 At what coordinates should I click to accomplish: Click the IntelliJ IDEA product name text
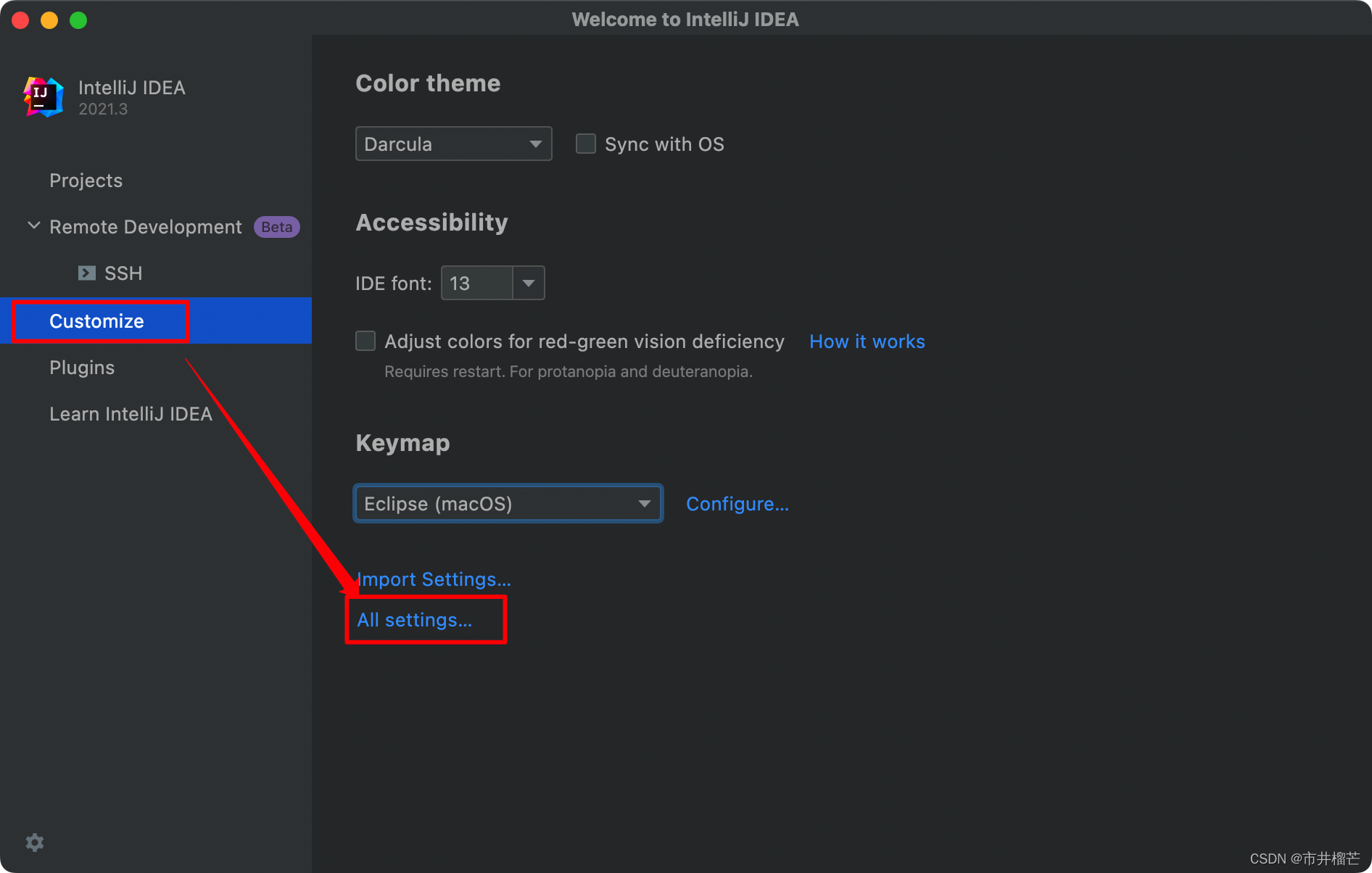click(x=132, y=88)
